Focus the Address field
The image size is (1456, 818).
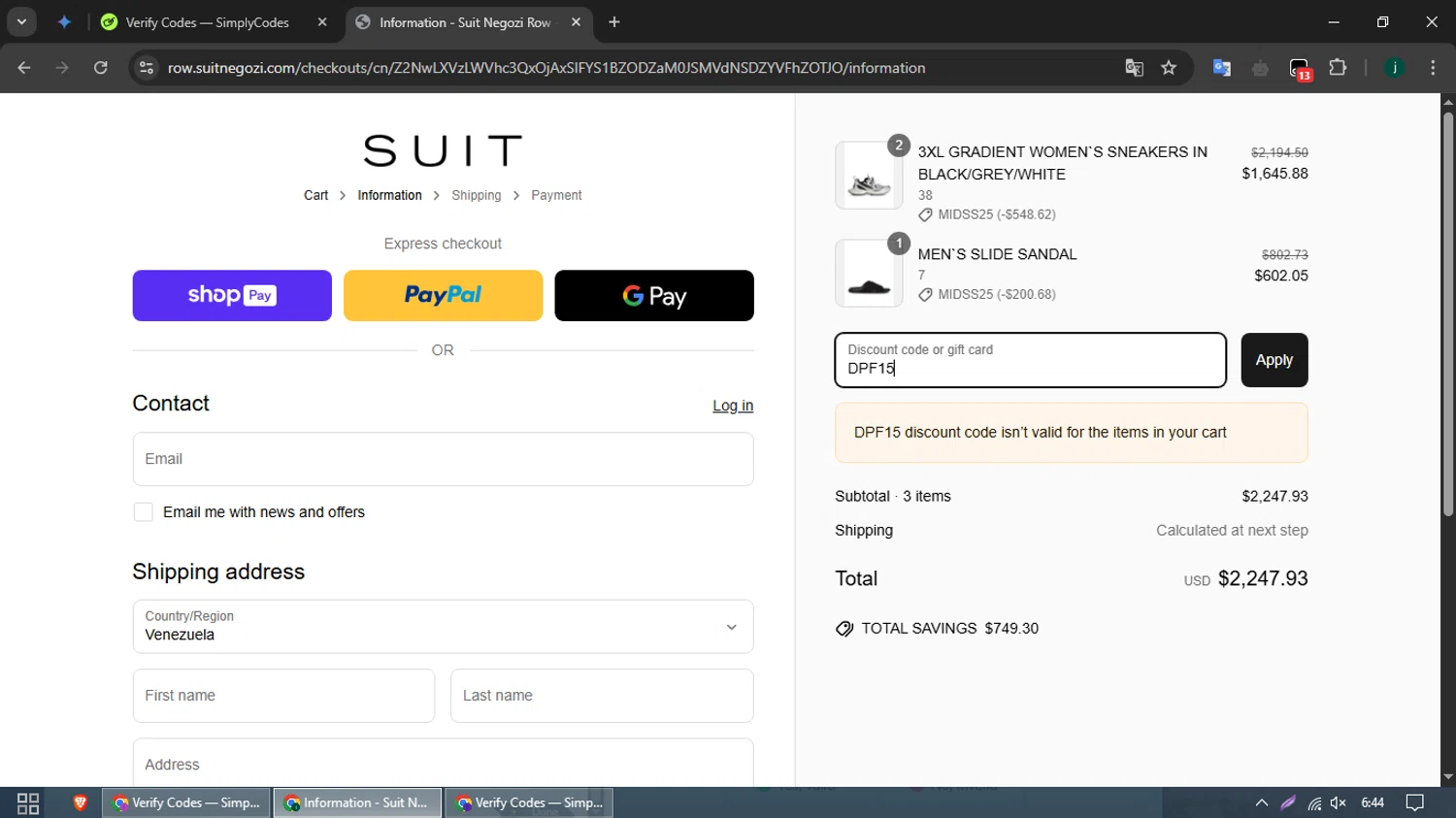tap(443, 764)
